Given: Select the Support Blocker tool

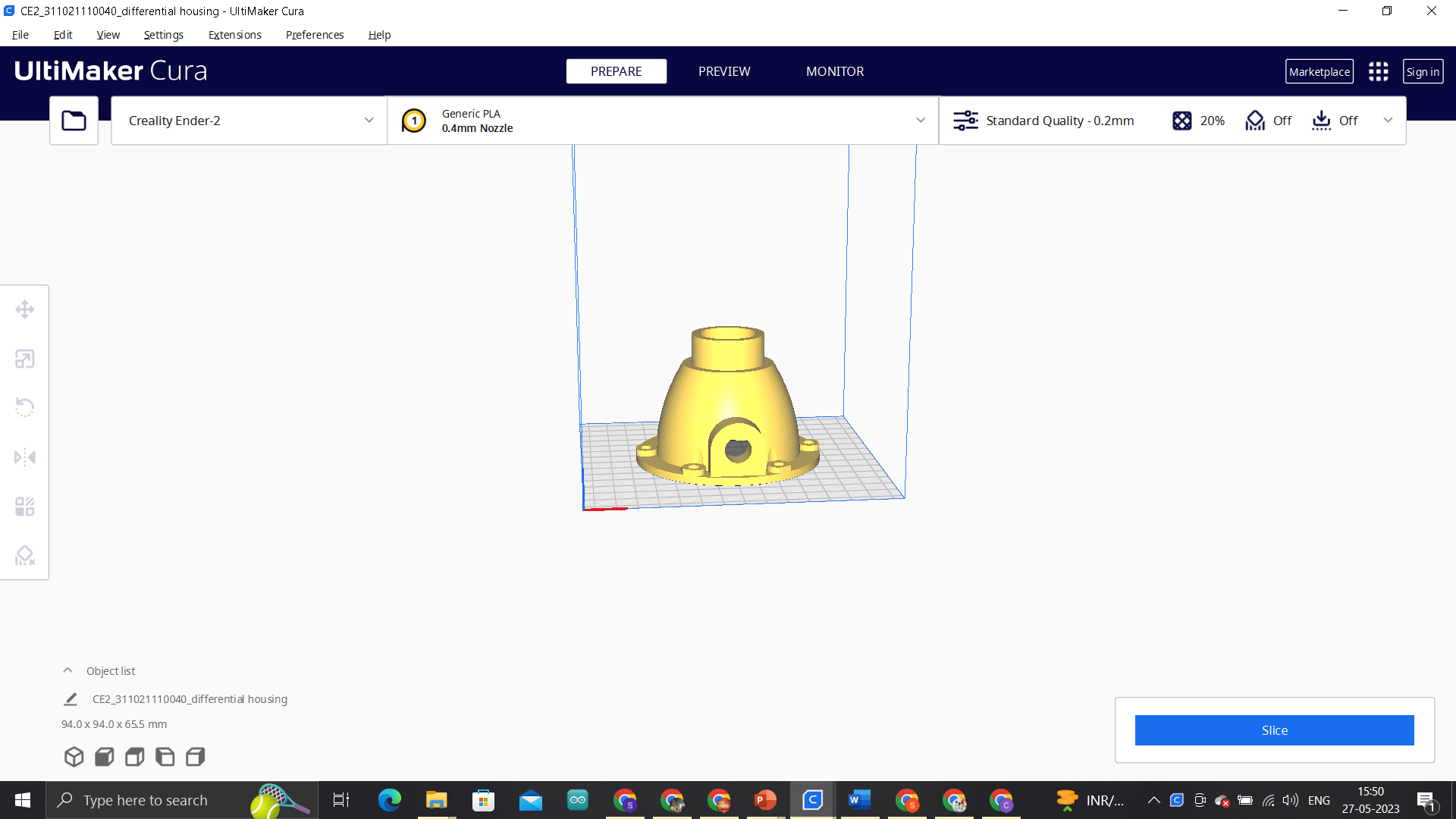Looking at the screenshot, I should pos(24,556).
